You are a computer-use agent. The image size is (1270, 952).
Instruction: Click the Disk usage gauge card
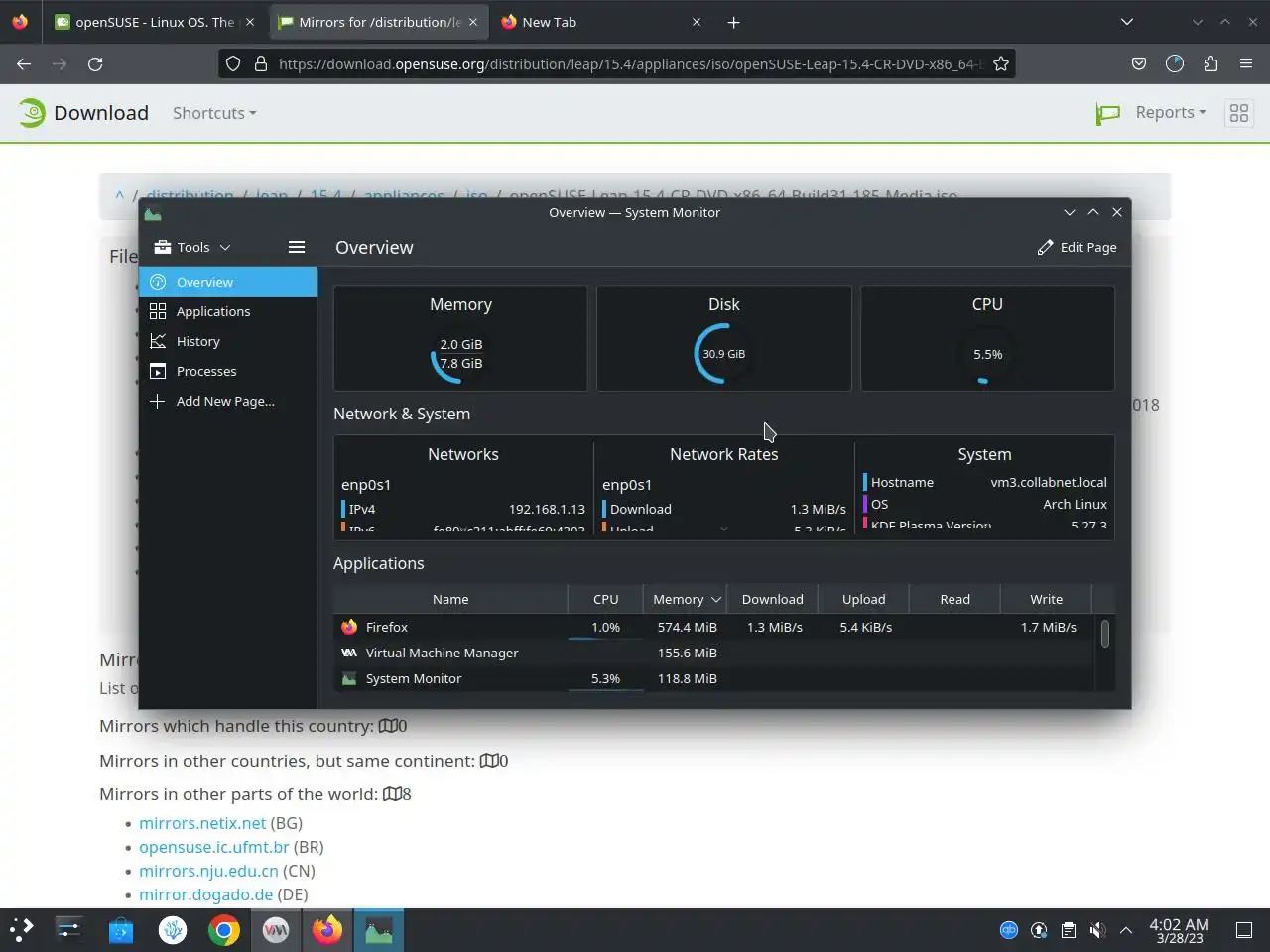click(x=724, y=338)
